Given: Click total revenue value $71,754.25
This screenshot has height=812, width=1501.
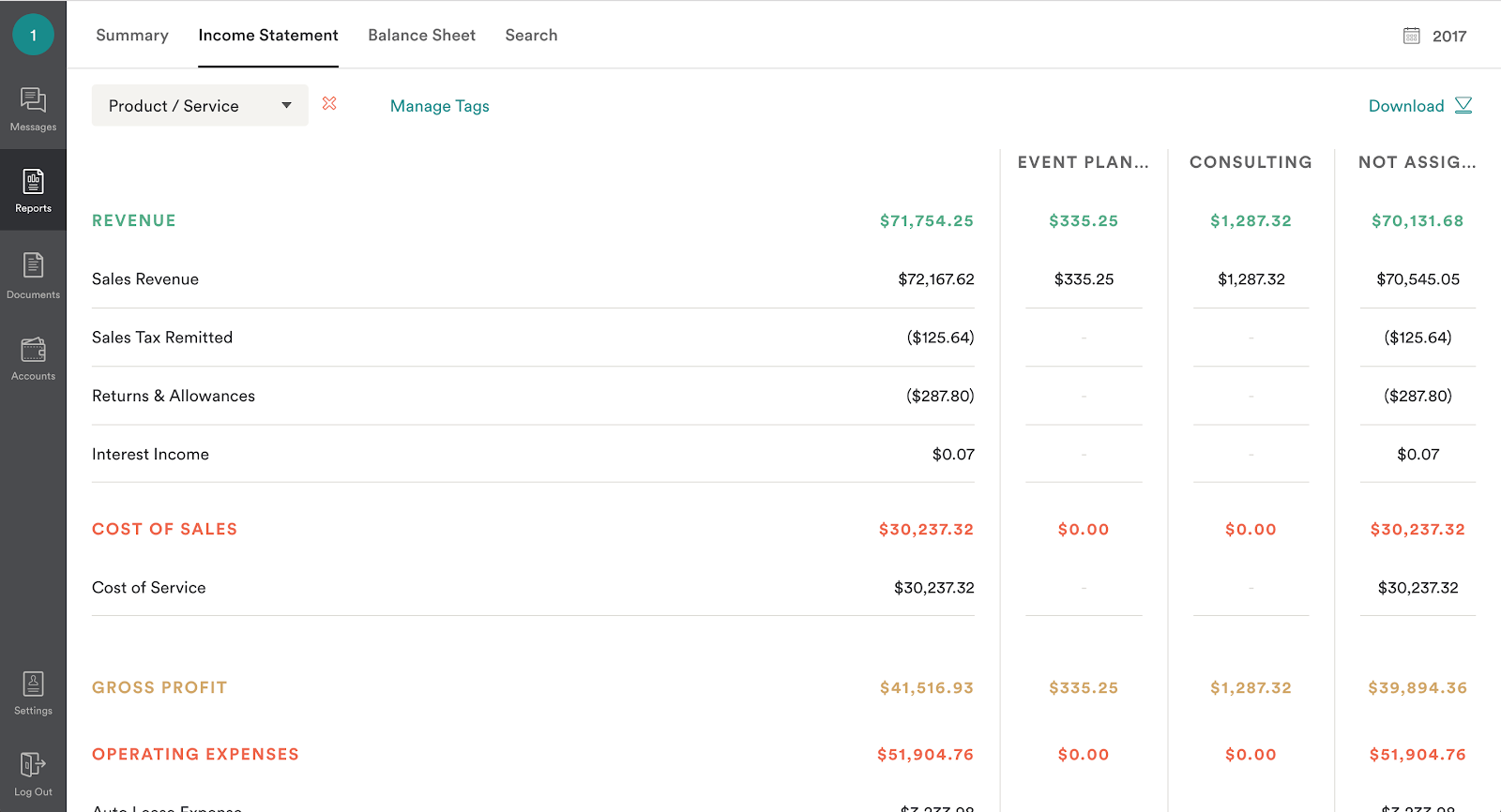Looking at the screenshot, I should tap(927, 220).
